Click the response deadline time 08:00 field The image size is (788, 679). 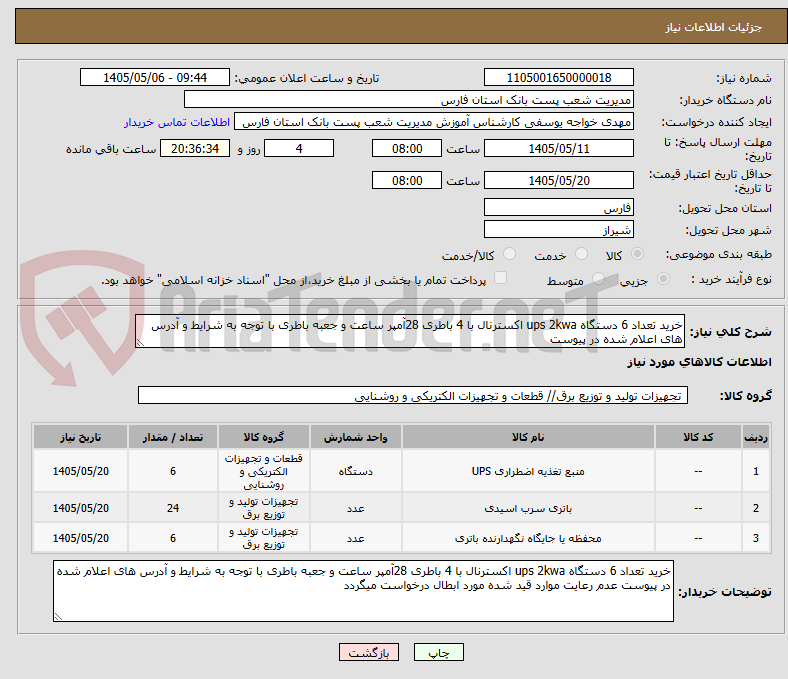click(x=407, y=148)
